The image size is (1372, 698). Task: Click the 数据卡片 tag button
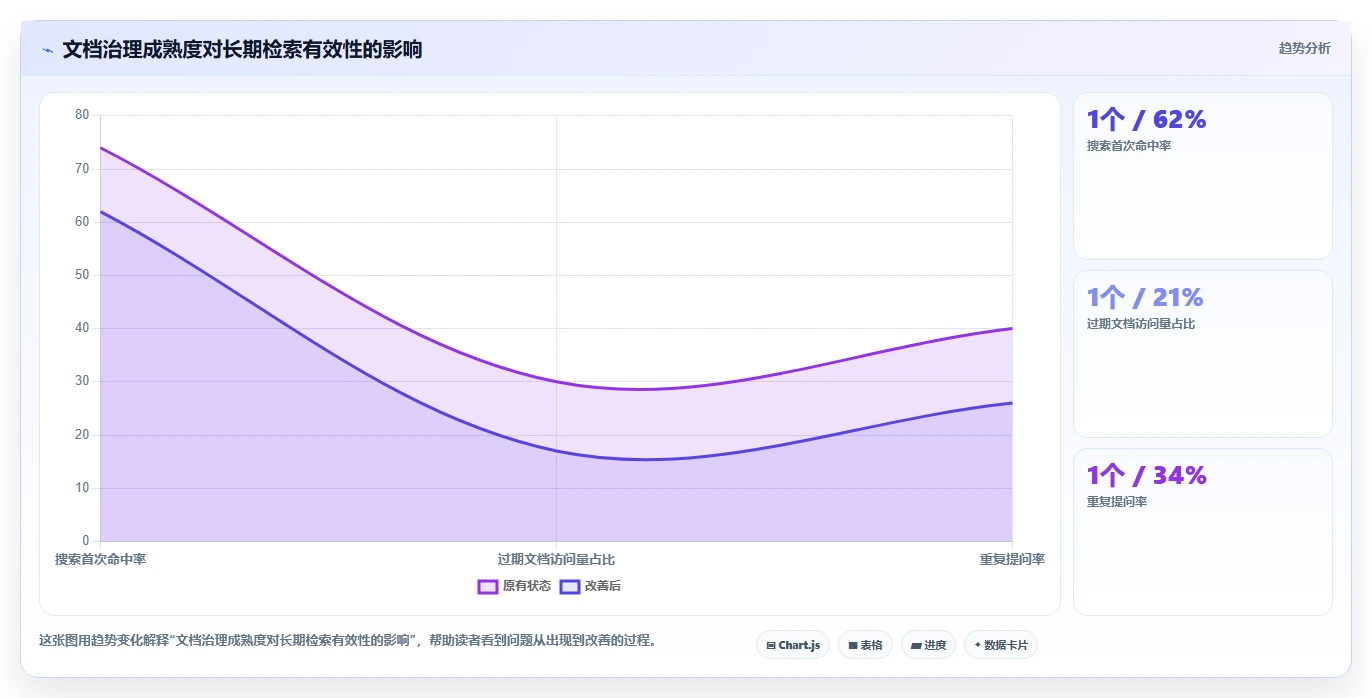(1001, 645)
